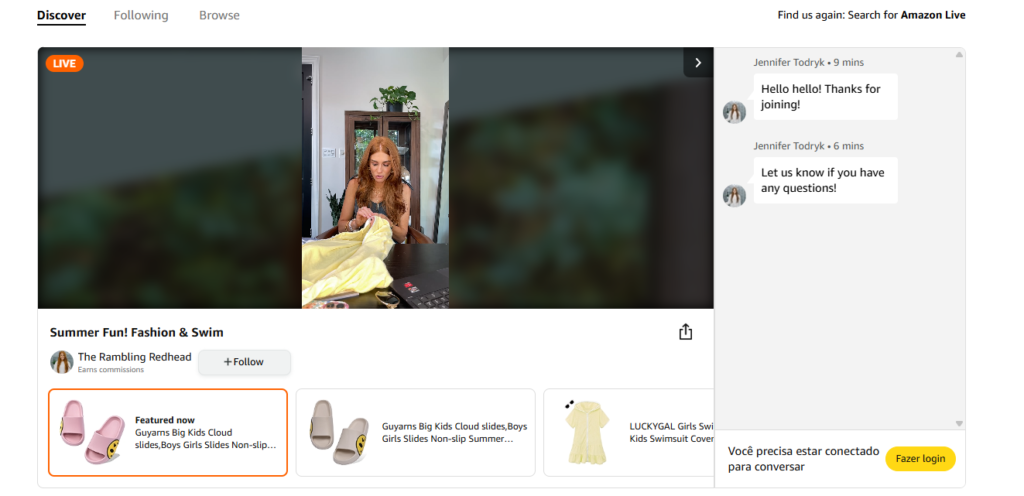1024x496 pixels.
Task: Click the orange LIVE badge
Action: (64, 64)
